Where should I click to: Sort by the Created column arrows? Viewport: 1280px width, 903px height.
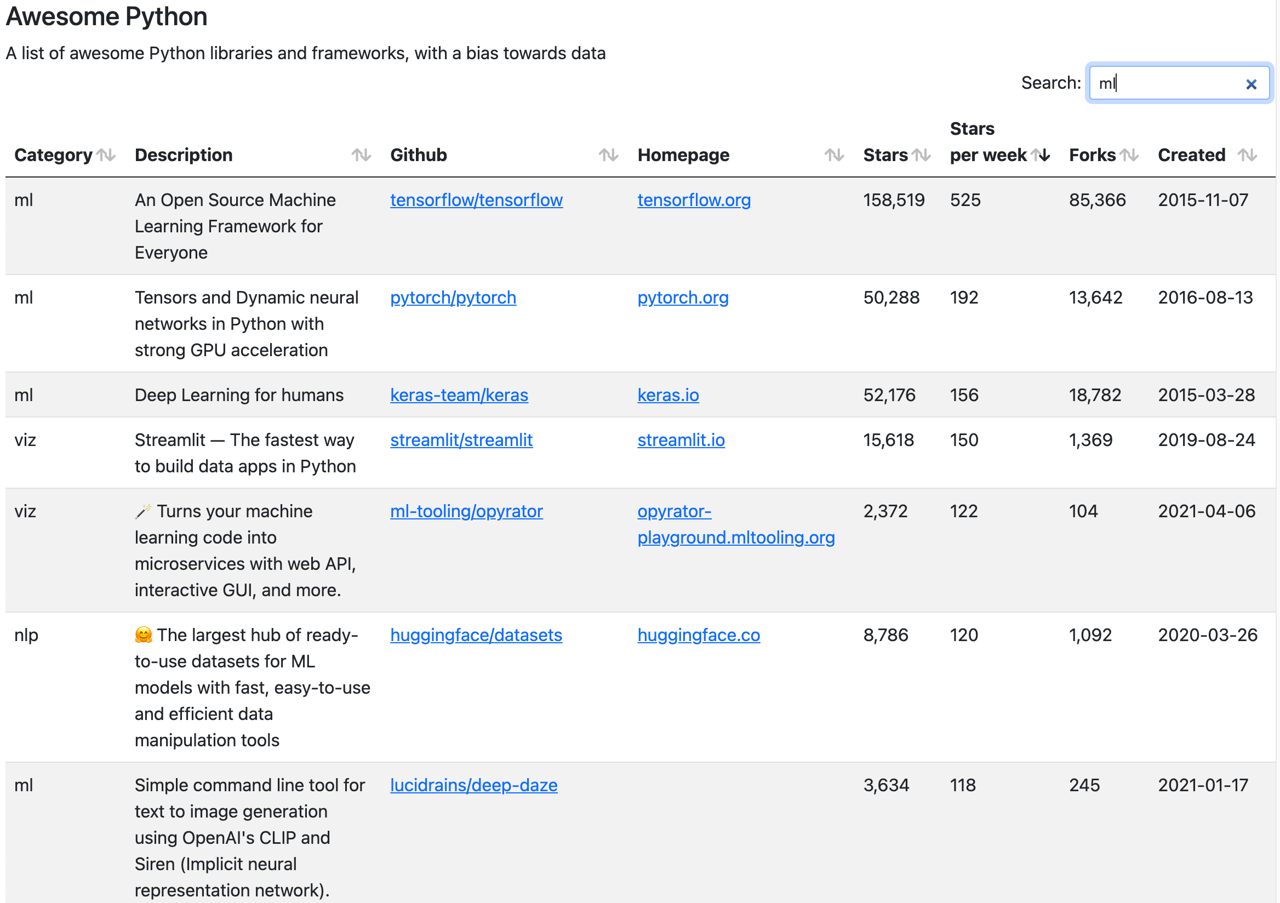click(x=1247, y=155)
